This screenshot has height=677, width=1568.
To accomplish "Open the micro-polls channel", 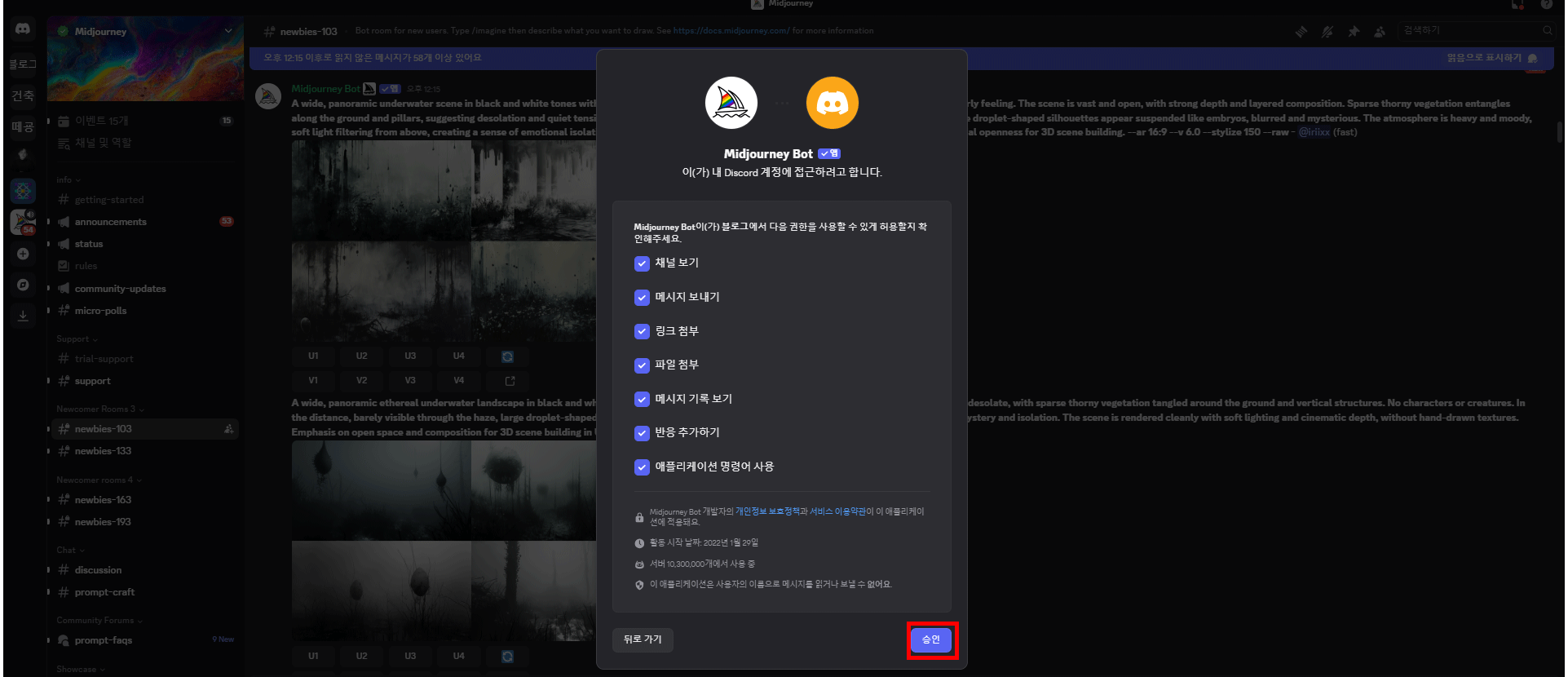I will [x=144, y=311].
